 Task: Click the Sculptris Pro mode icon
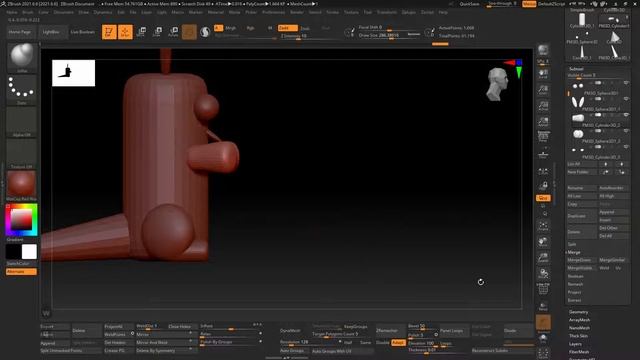(x=205, y=32)
